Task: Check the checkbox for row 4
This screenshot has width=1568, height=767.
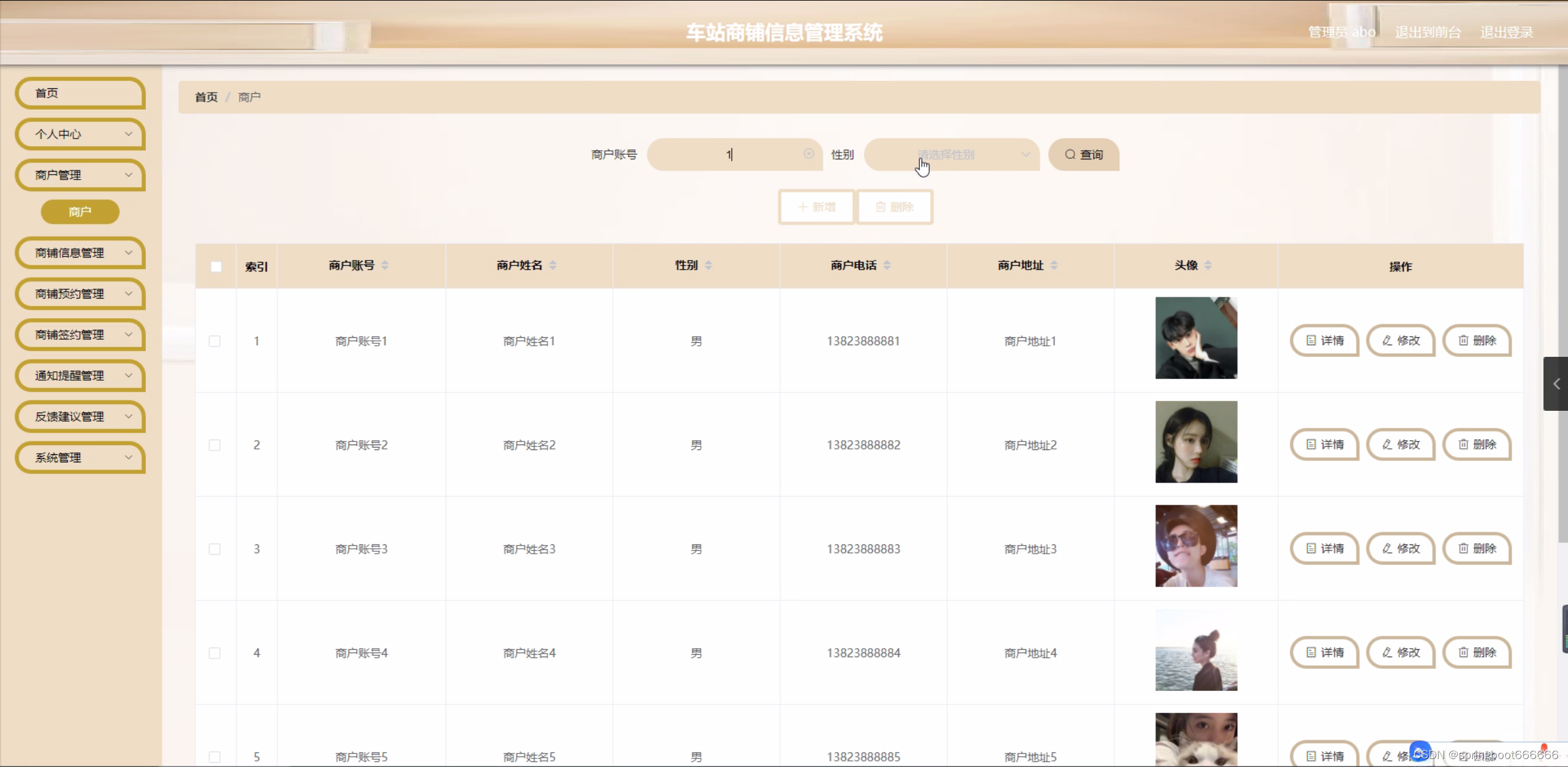Action: tap(215, 653)
